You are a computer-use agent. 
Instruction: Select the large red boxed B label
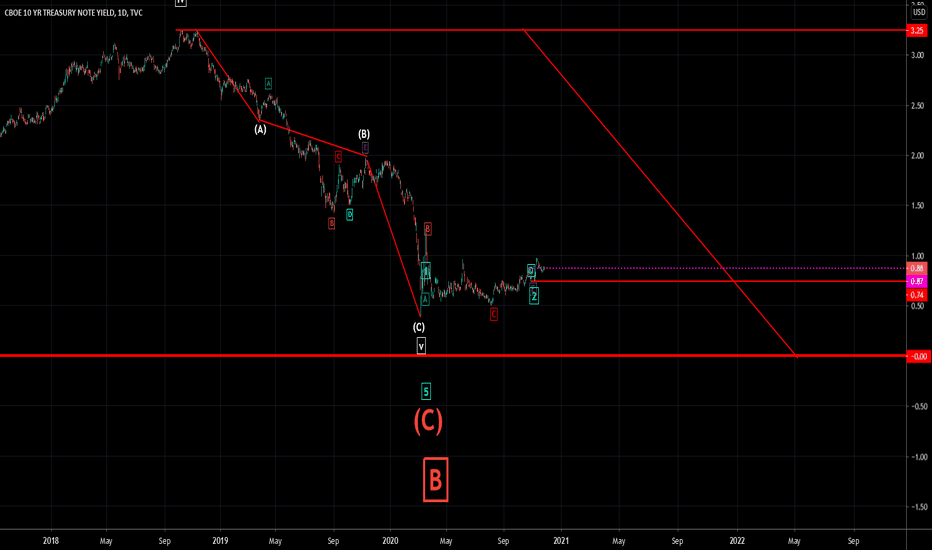pos(435,479)
